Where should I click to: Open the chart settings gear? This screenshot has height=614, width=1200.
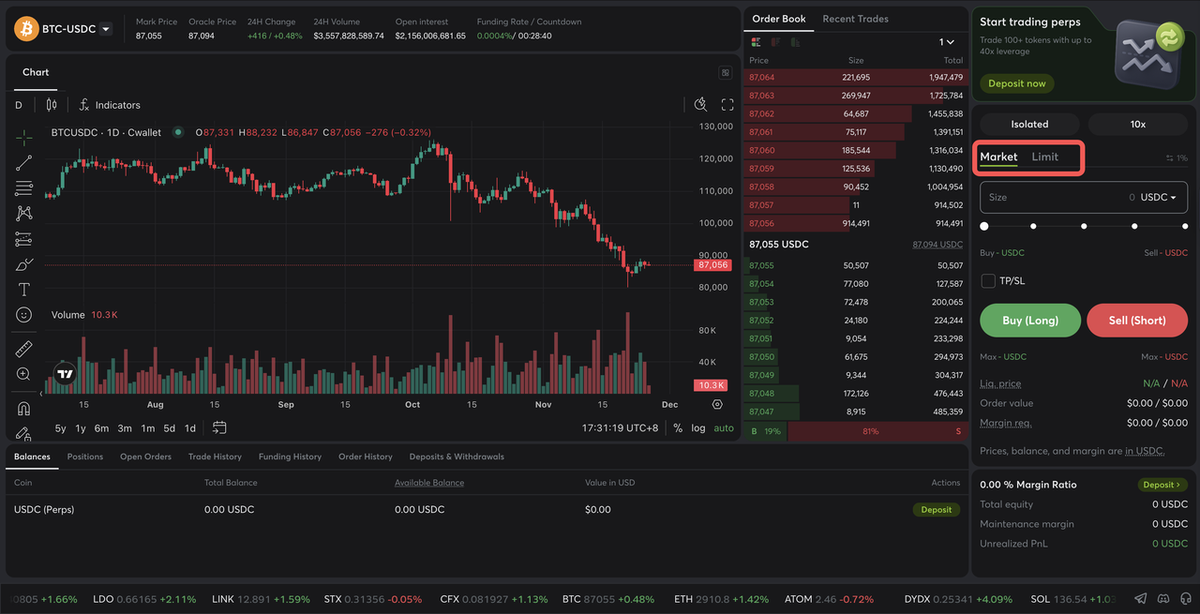[x=717, y=404]
